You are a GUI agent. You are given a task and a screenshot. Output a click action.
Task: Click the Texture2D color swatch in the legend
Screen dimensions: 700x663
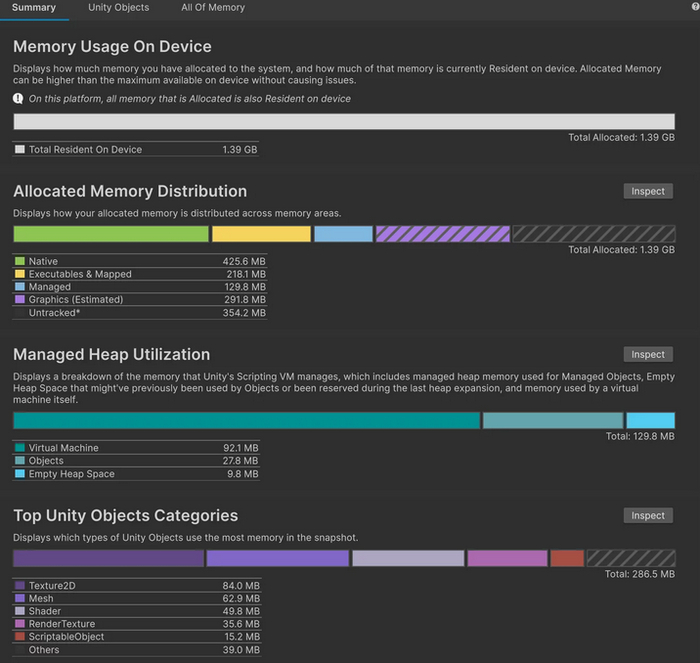(20, 586)
